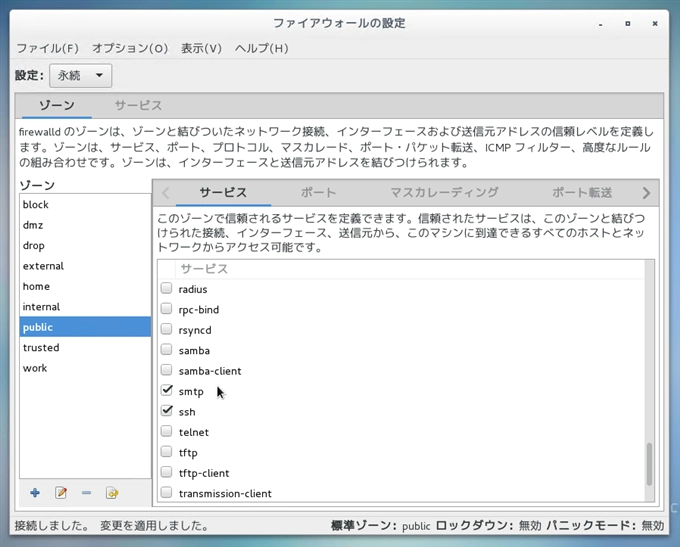Click the load zone defaults icon
The height and width of the screenshot is (547, 680).
pyautogui.click(x=112, y=493)
